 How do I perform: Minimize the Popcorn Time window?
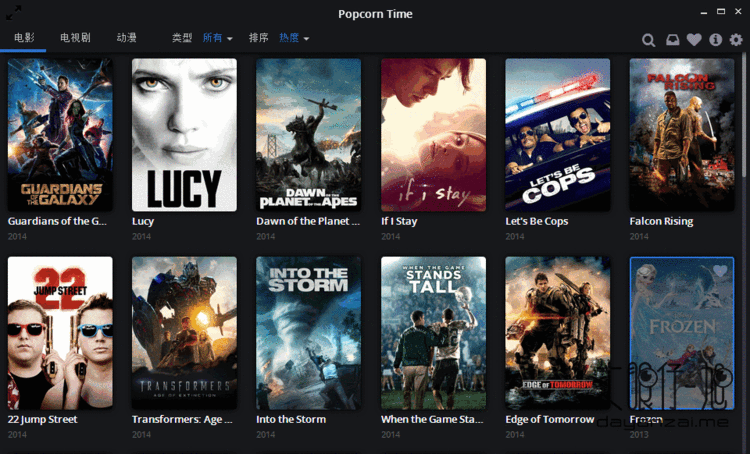704,13
